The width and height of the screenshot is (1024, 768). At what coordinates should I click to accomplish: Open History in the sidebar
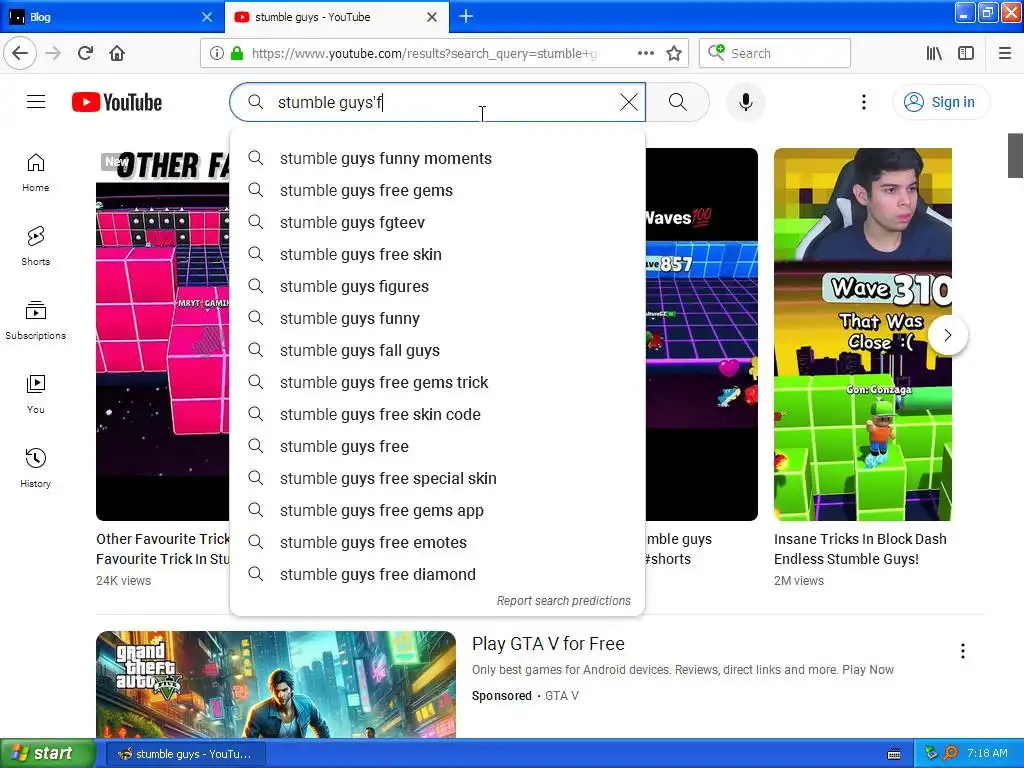[36, 468]
